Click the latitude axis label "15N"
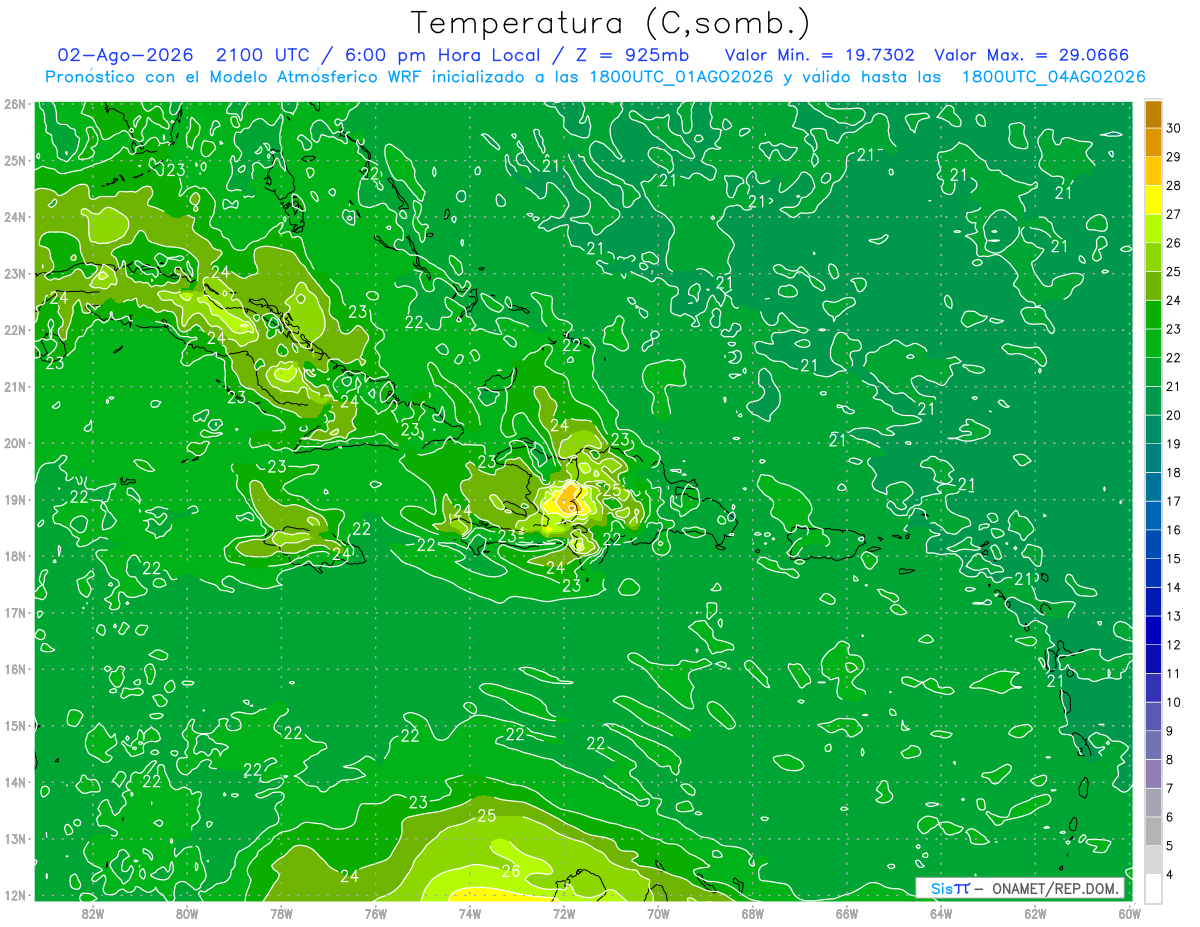 point(15,725)
